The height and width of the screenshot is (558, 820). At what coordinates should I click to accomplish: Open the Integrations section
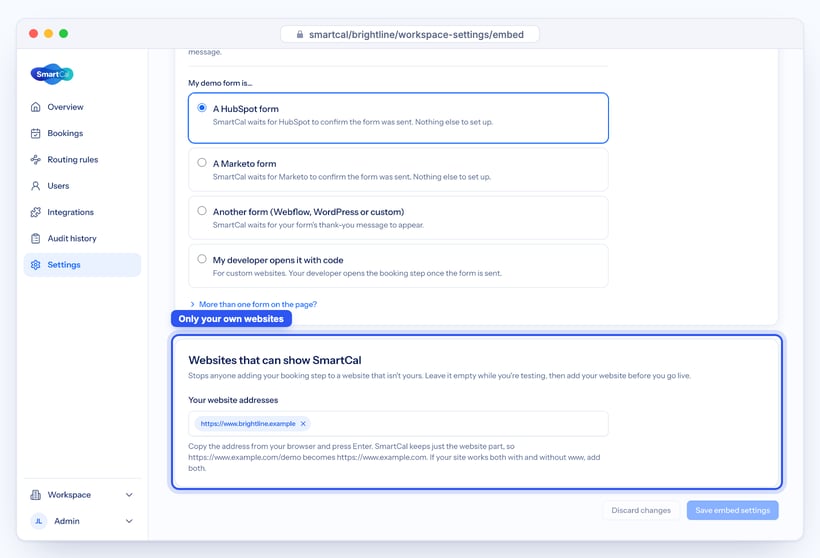pos(83,212)
